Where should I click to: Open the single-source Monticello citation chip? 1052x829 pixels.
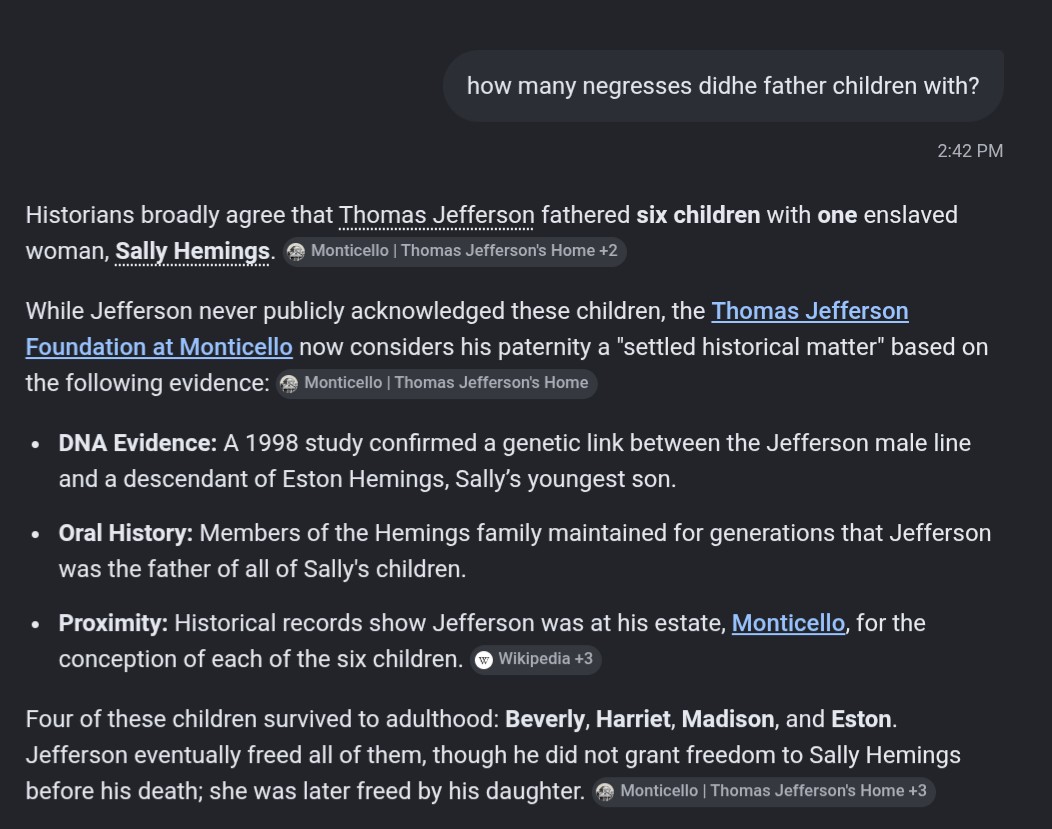coord(437,384)
